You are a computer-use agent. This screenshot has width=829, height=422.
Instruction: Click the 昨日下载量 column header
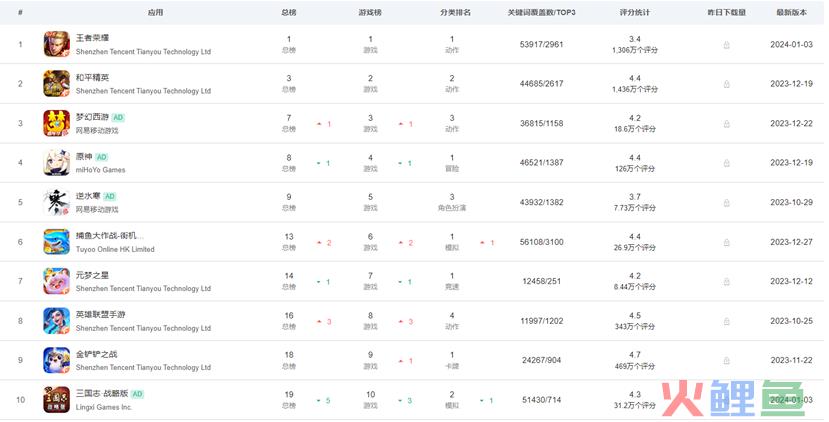pyautogui.click(x=726, y=12)
